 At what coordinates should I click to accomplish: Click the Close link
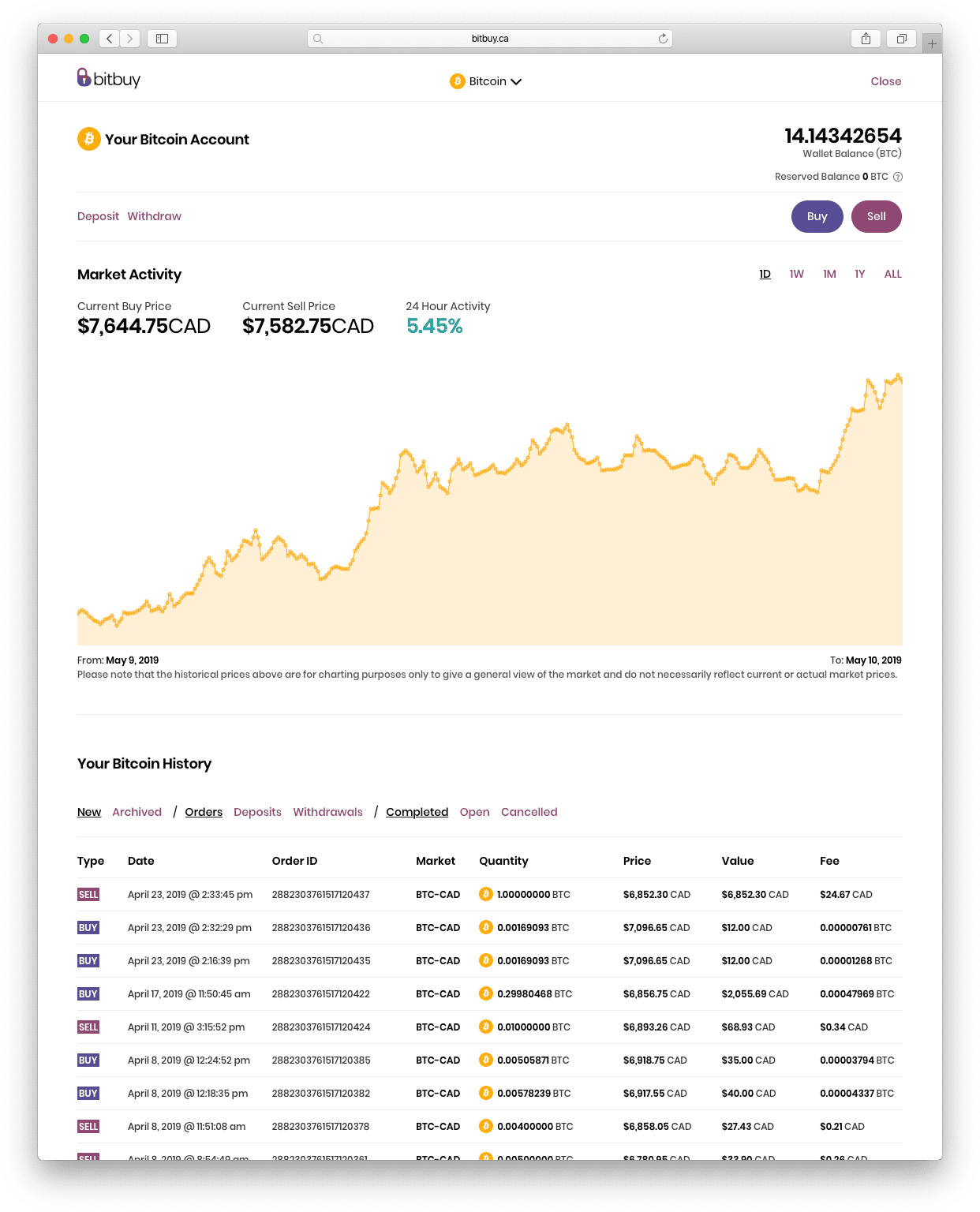coord(886,81)
